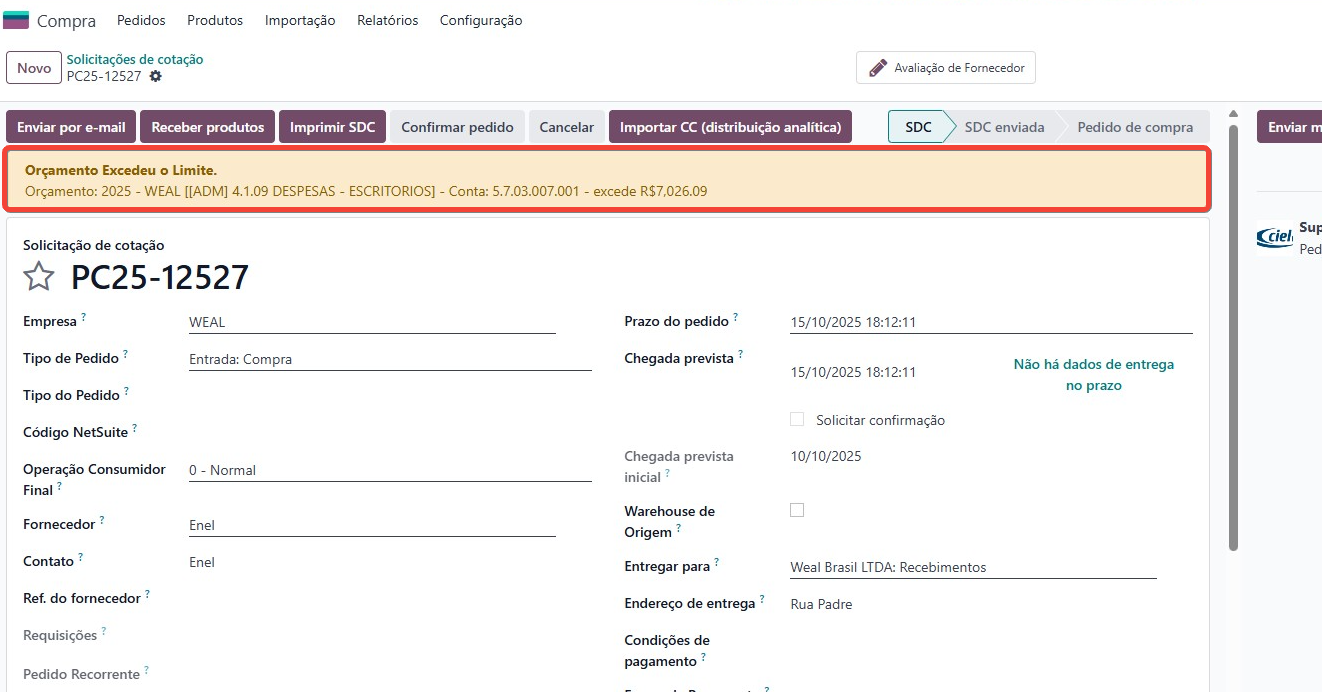Open the Configuração menu
This screenshot has height=692, width=1322.
[481, 20]
